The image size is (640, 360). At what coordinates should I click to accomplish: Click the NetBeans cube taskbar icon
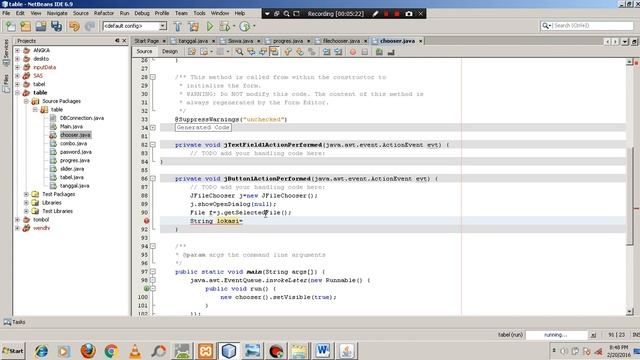[229, 351]
